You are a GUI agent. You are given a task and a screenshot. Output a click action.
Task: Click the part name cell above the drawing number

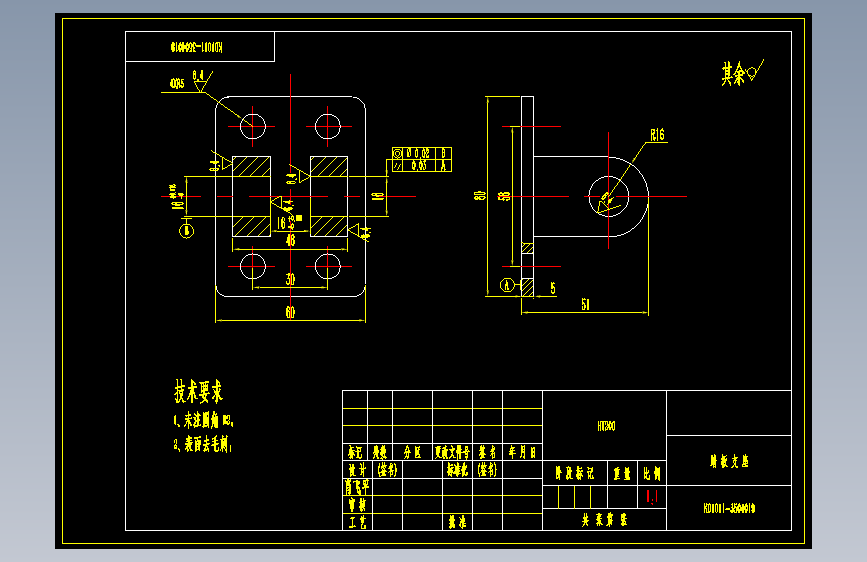pos(729,461)
